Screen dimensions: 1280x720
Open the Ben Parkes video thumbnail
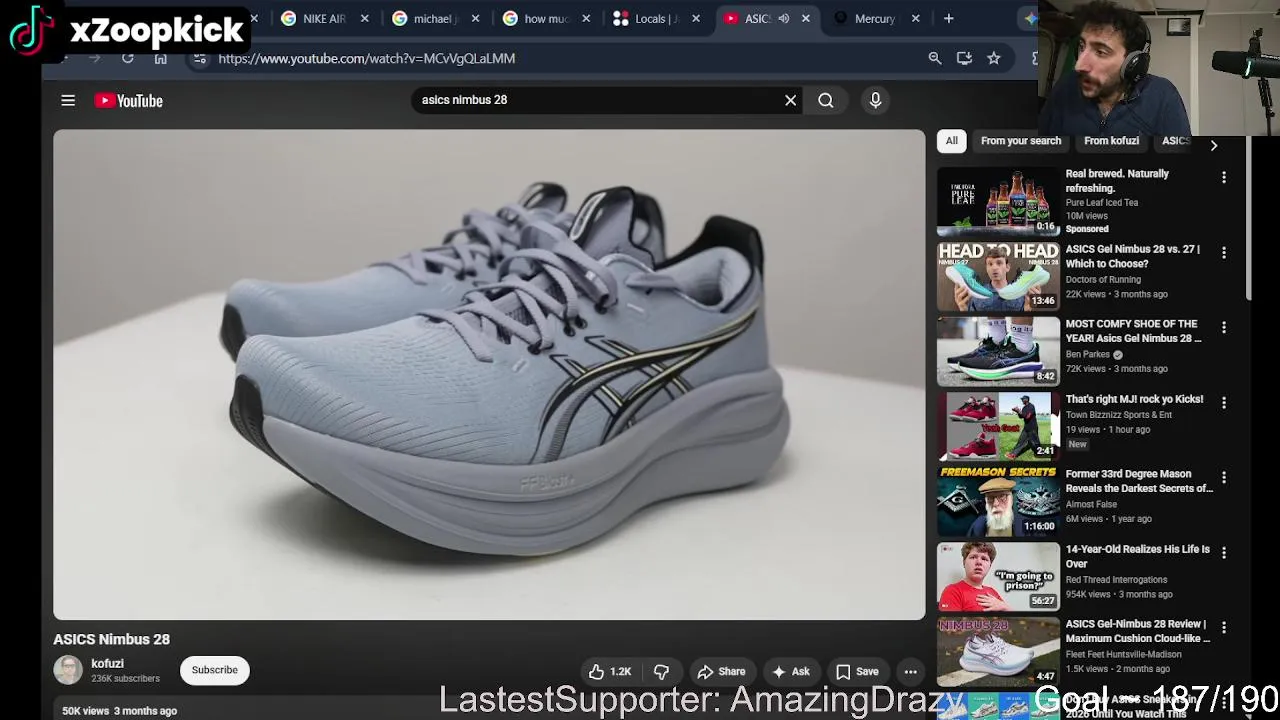click(x=998, y=351)
